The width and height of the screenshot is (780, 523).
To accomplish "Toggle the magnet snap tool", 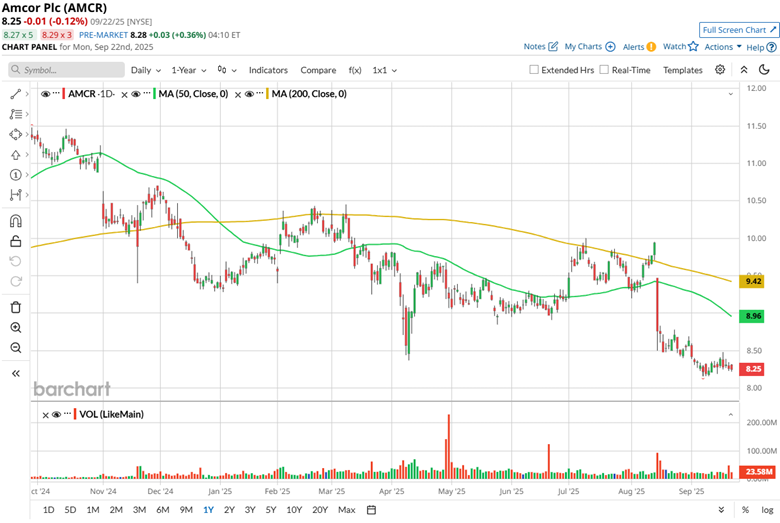I will [15, 220].
